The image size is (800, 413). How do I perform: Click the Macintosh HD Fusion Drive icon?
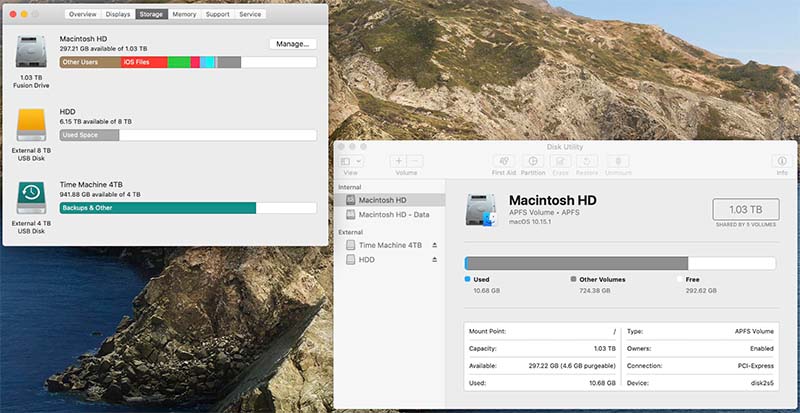click(x=31, y=52)
